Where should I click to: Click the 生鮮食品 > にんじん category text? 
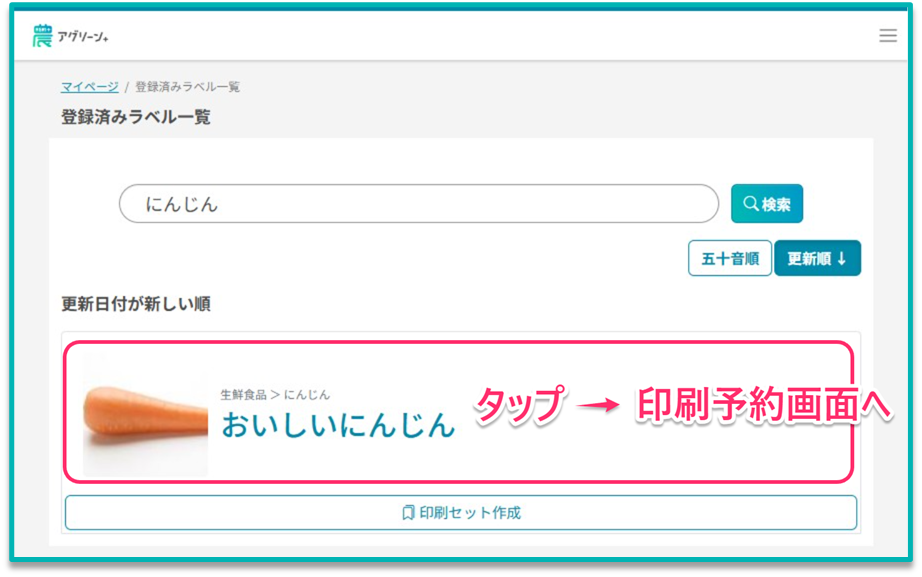[275, 394]
